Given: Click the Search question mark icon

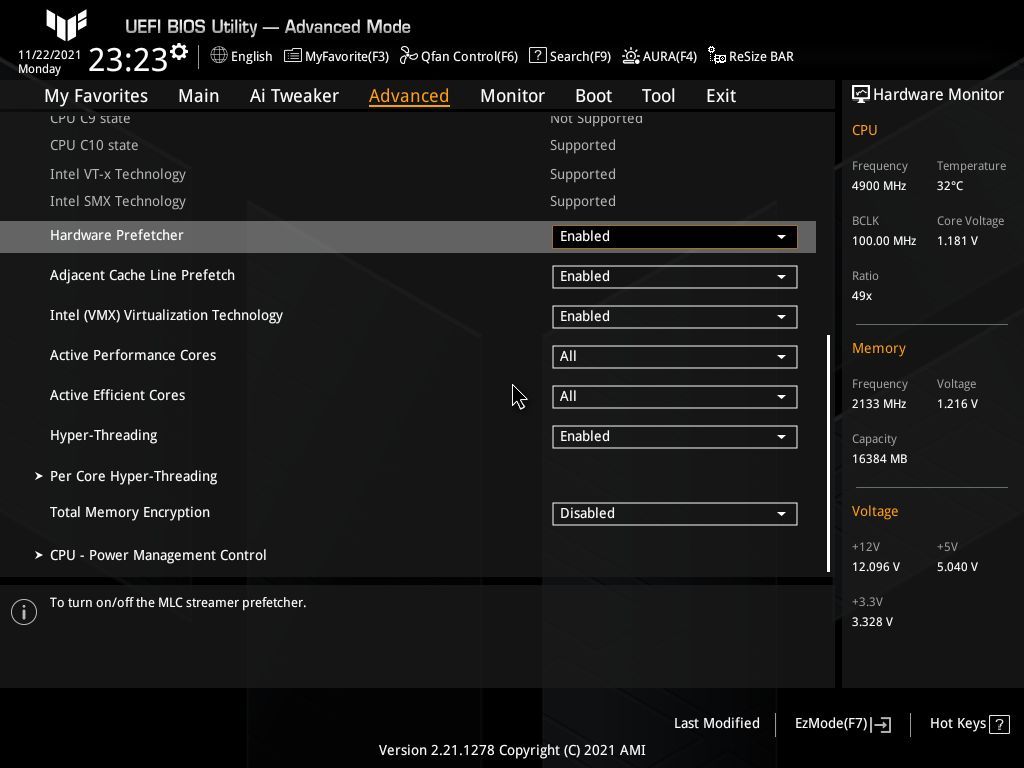Looking at the screenshot, I should coord(537,56).
